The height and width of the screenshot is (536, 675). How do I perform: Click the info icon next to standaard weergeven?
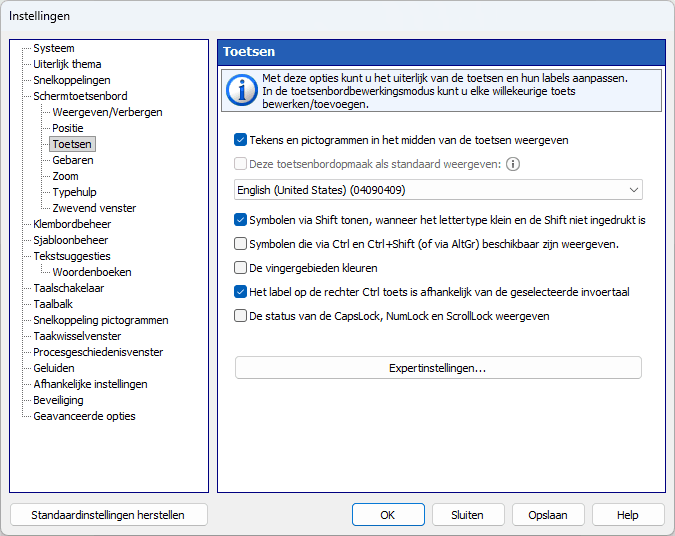point(513,164)
